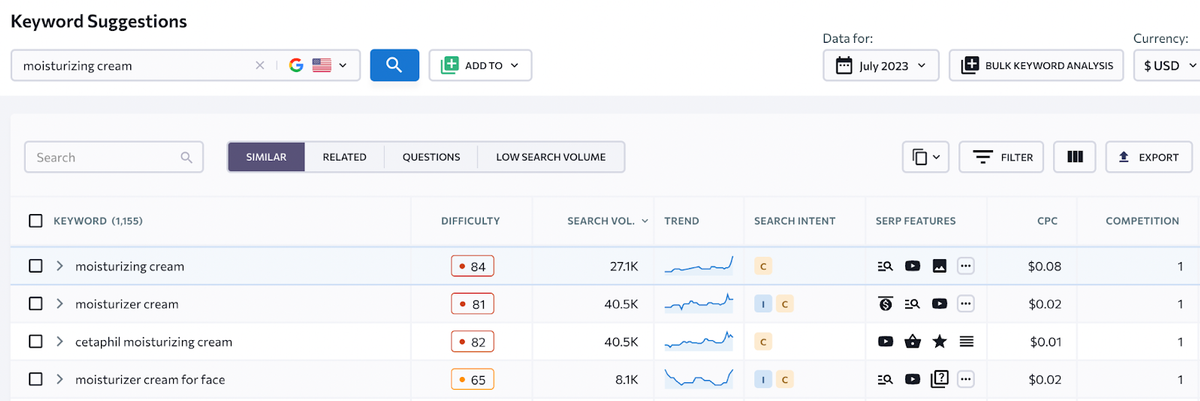Click dollar ads icon in moisturizer cream row
The width and height of the screenshot is (1200, 401).
885,303
